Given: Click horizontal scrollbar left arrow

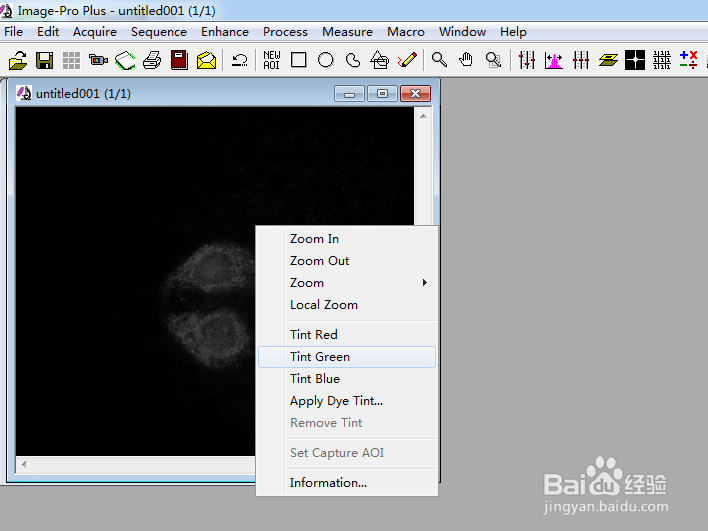Looking at the screenshot, I should pyautogui.click(x=24, y=464).
